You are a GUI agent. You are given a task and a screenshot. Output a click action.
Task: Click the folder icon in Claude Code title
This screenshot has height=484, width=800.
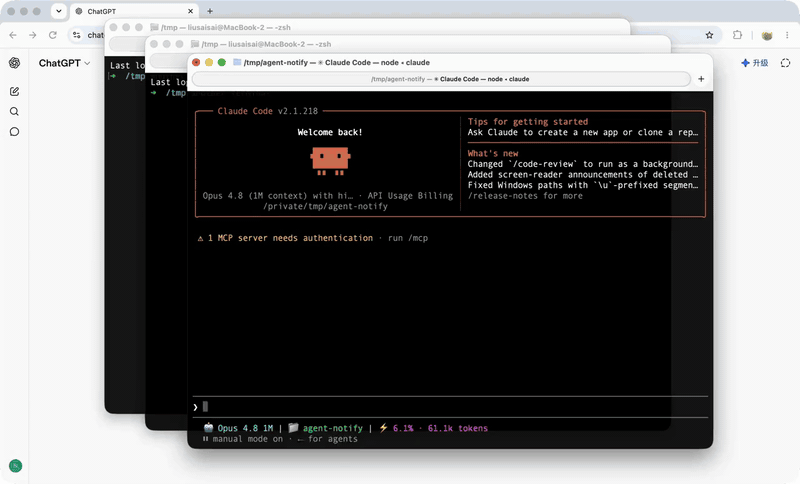tap(237, 62)
